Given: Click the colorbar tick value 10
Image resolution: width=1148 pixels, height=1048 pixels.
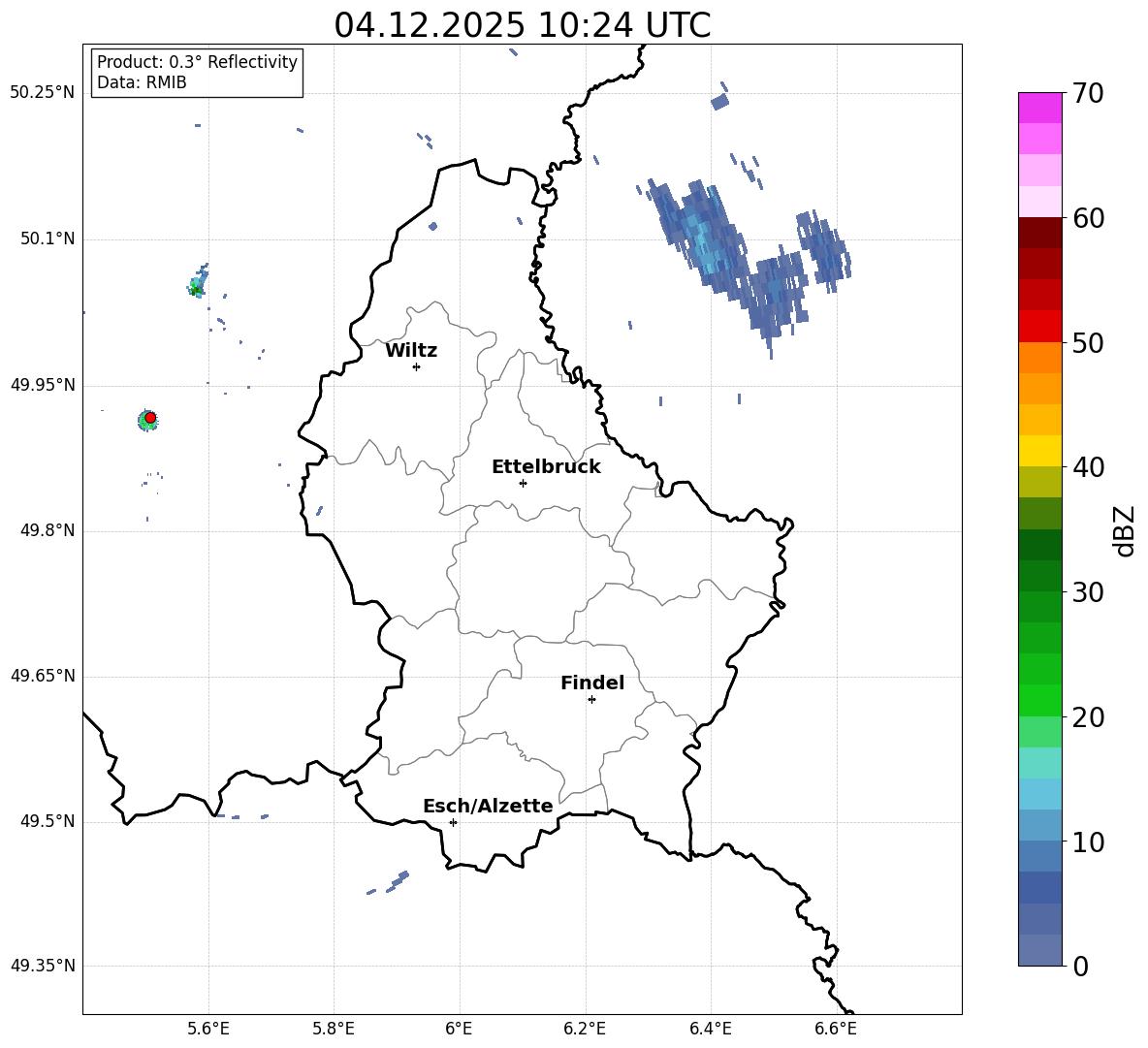Looking at the screenshot, I should [x=1088, y=842].
